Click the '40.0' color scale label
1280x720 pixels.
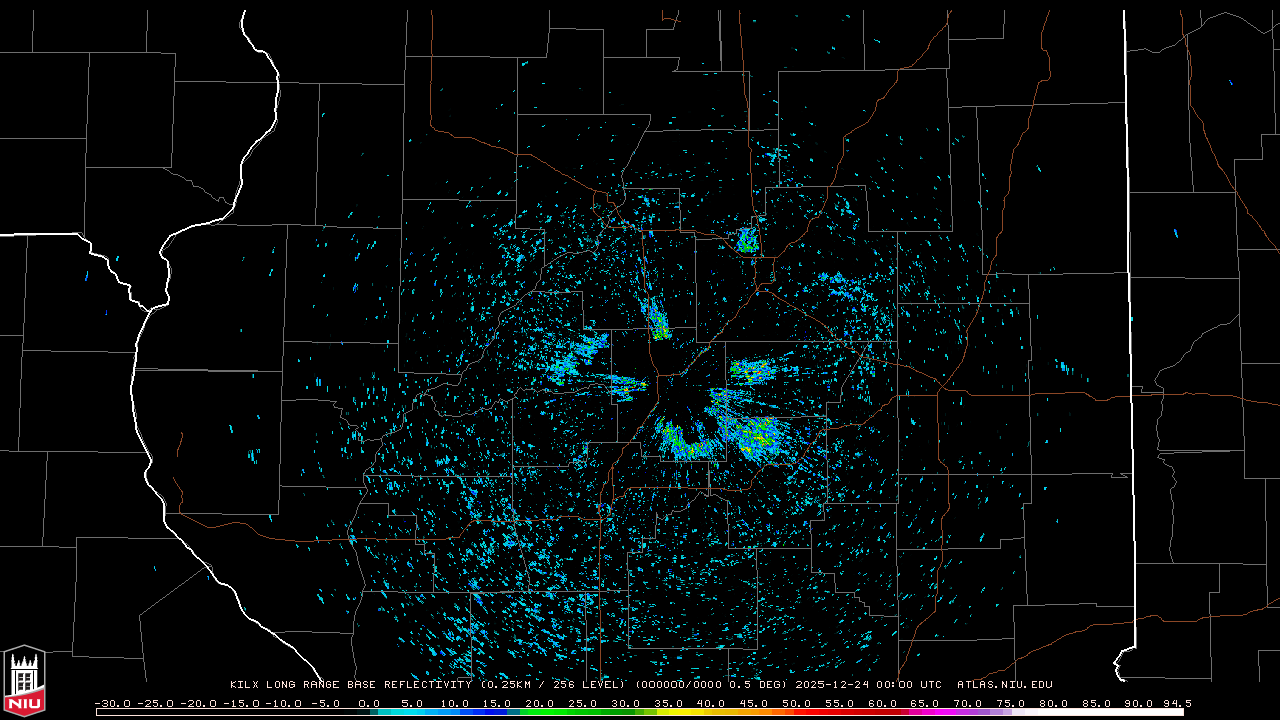pos(712,703)
